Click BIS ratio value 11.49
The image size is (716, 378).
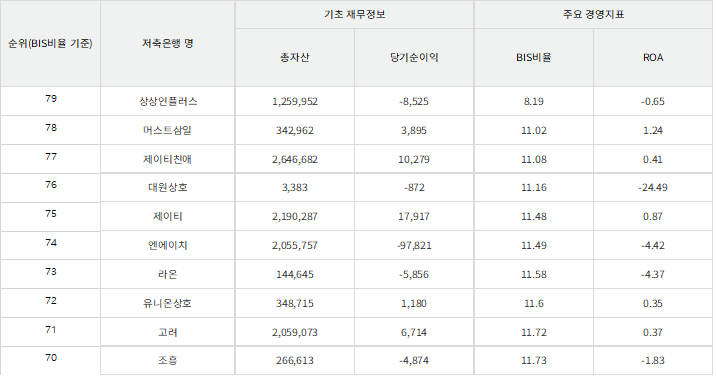point(533,246)
